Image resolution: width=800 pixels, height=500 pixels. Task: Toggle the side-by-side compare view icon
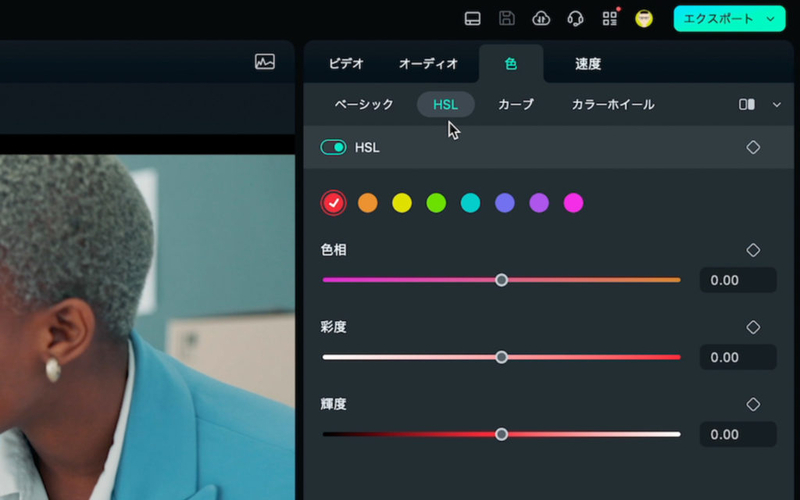[x=747, y=105]
